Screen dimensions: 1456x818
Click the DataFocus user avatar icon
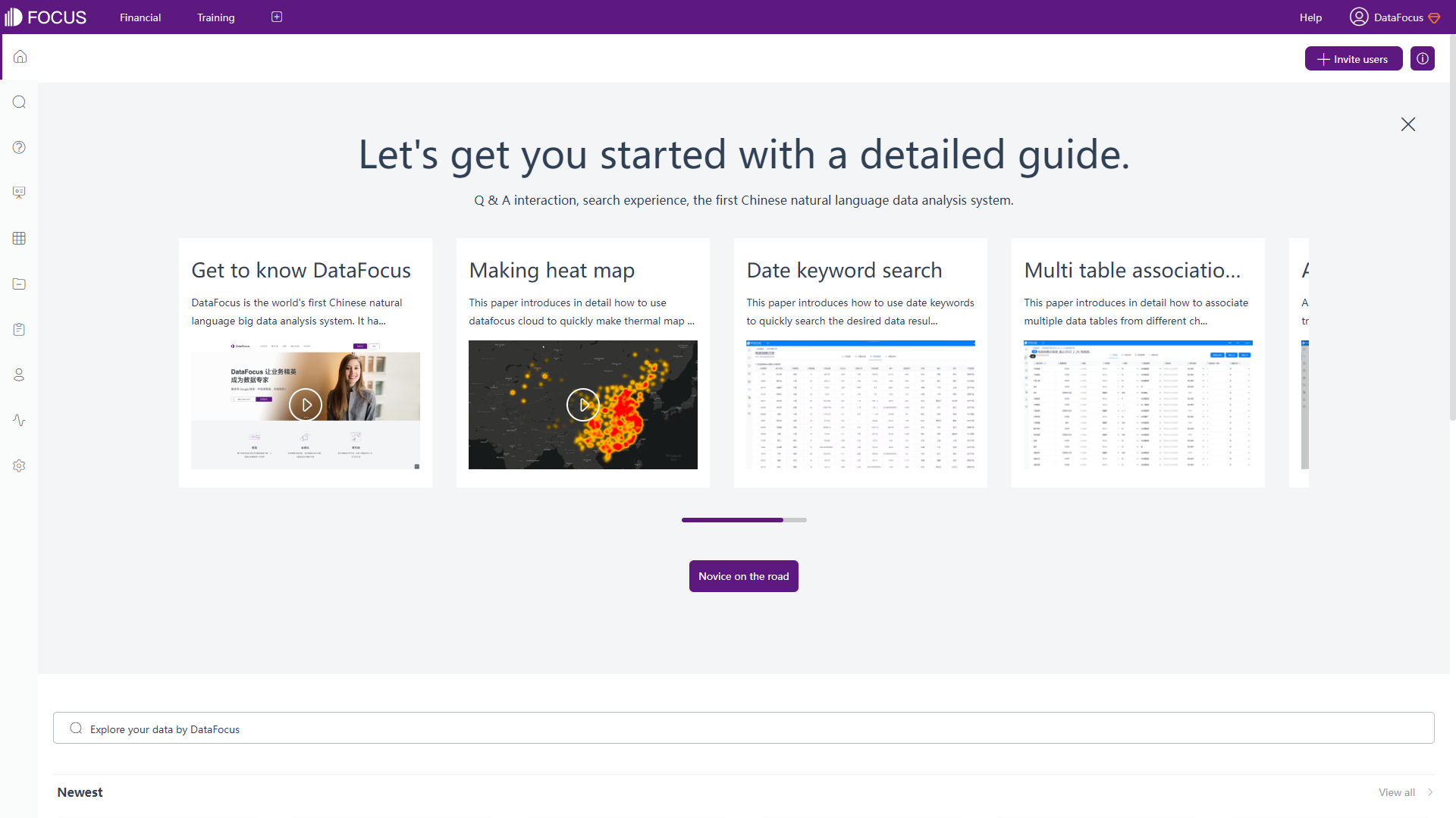[1359, 17]
